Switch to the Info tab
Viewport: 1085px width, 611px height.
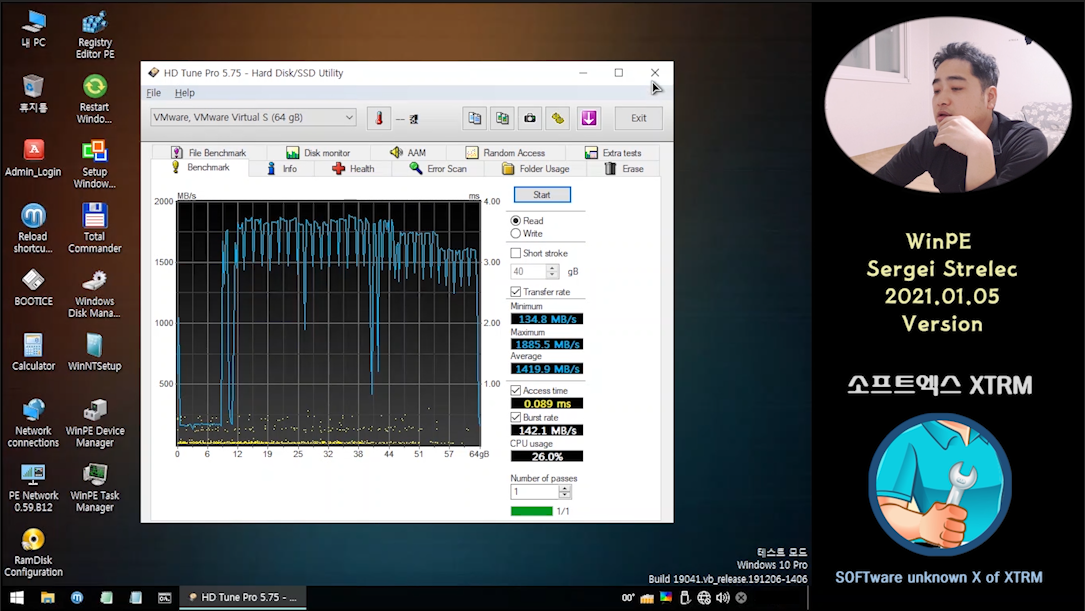[282, 169]
